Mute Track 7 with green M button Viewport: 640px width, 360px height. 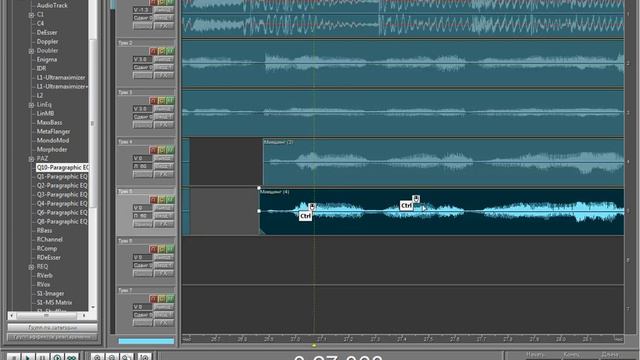pyautogui.click(x=170, y=298)
